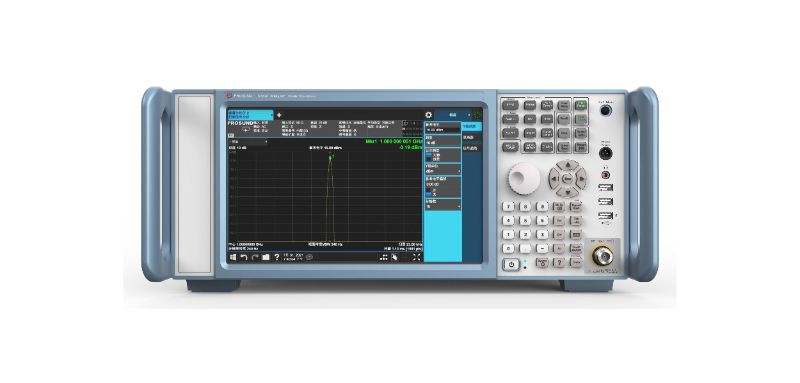The image size is (800, 383).
Task: Switch the auto setting to off option
Action: 429,193
